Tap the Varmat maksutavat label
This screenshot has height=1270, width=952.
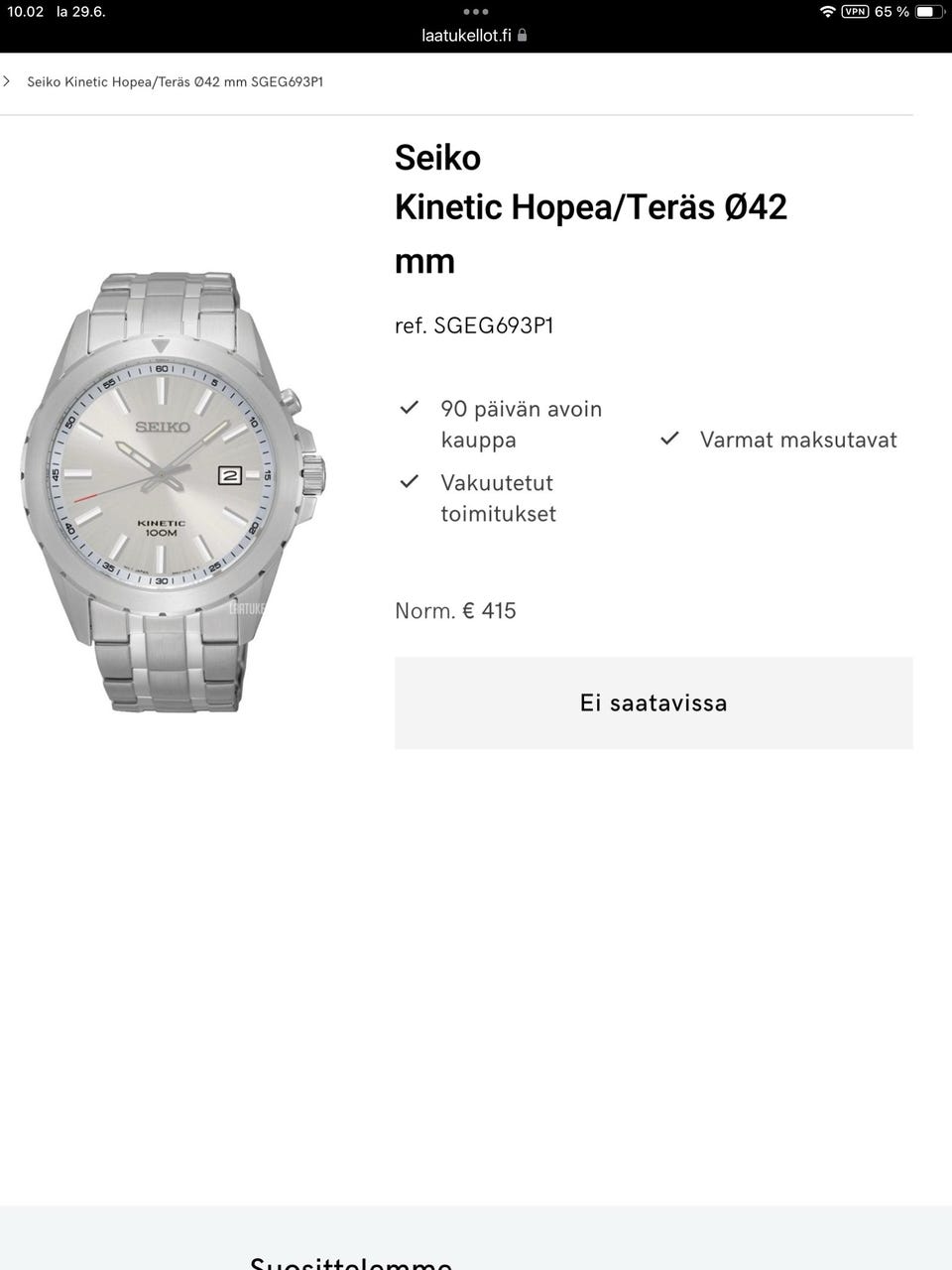[798, 440]
